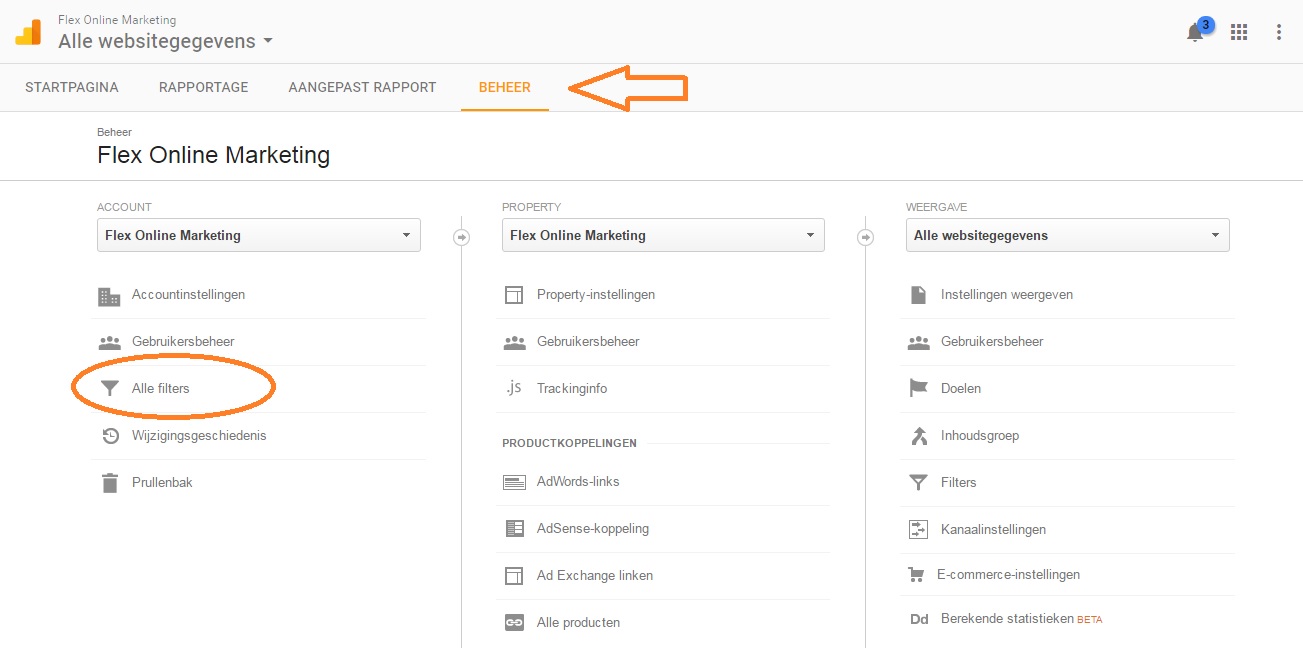Open E-commerce-instellingen link

click(1008, 575)
